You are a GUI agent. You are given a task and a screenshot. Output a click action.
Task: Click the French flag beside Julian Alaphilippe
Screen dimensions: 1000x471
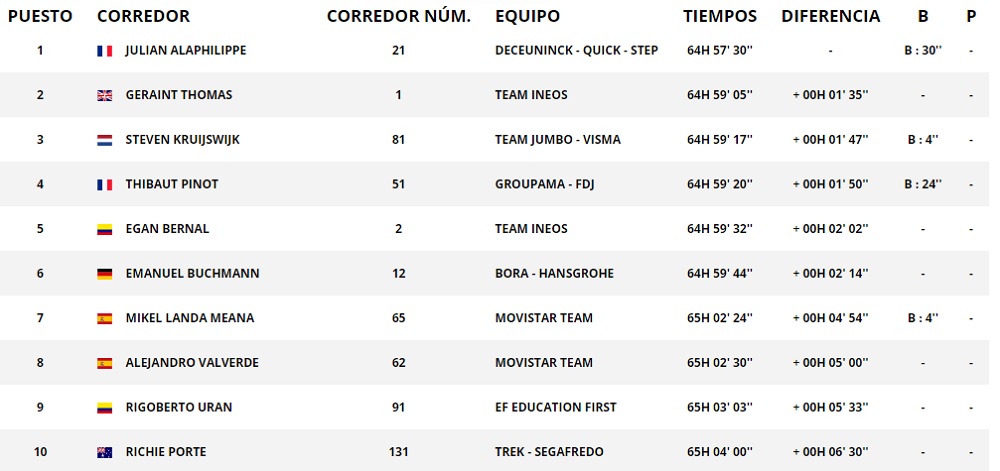pos(104,51)
